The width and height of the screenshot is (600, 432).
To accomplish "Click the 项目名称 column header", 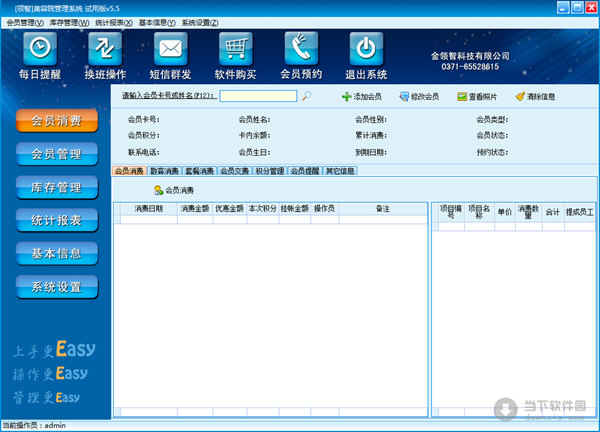I will point(479,212).
